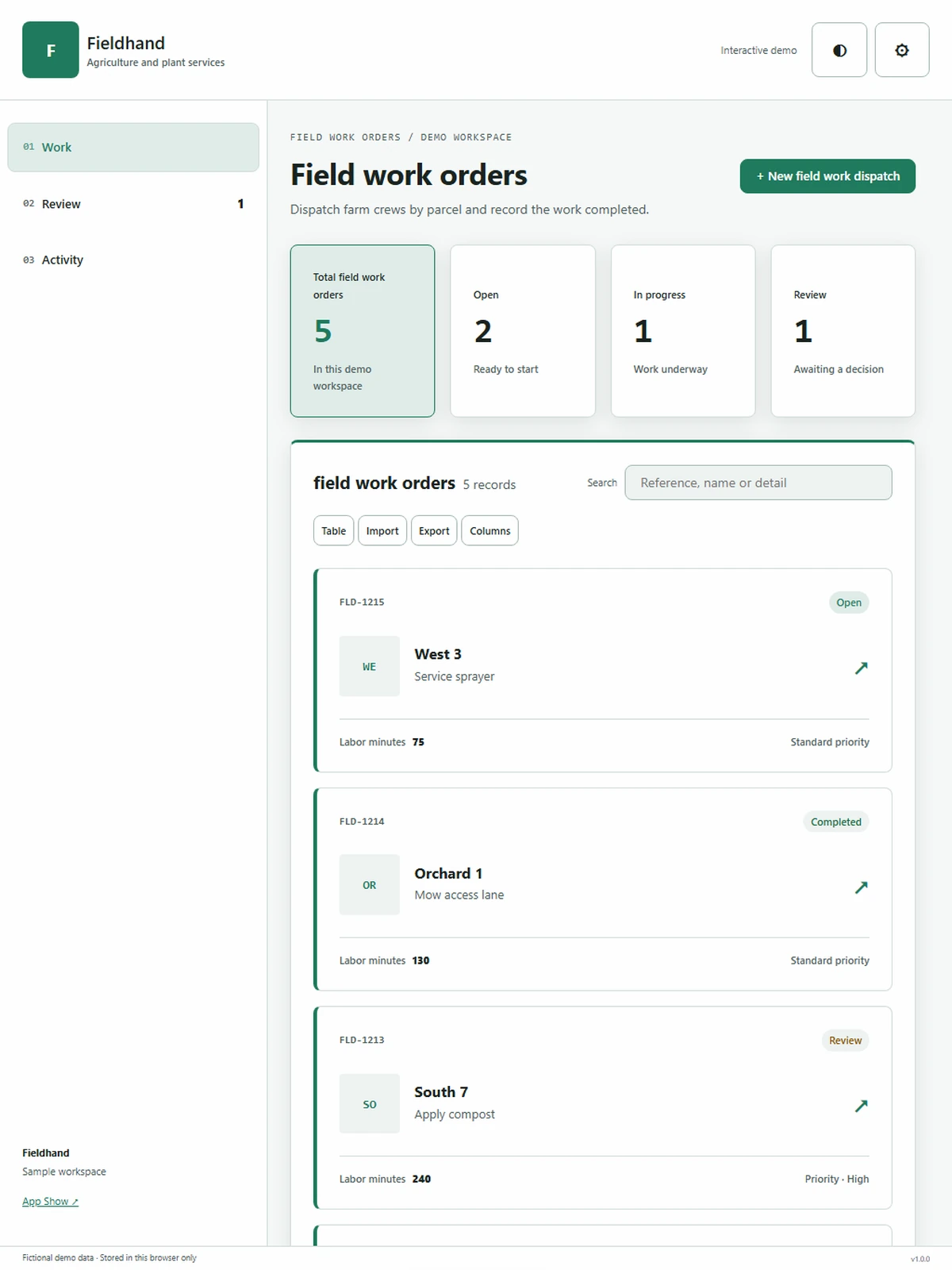Click the Fieldhand F logo tile
Image resolution: width=952 pixels, height=1270 pixels.
click(51, 50)
